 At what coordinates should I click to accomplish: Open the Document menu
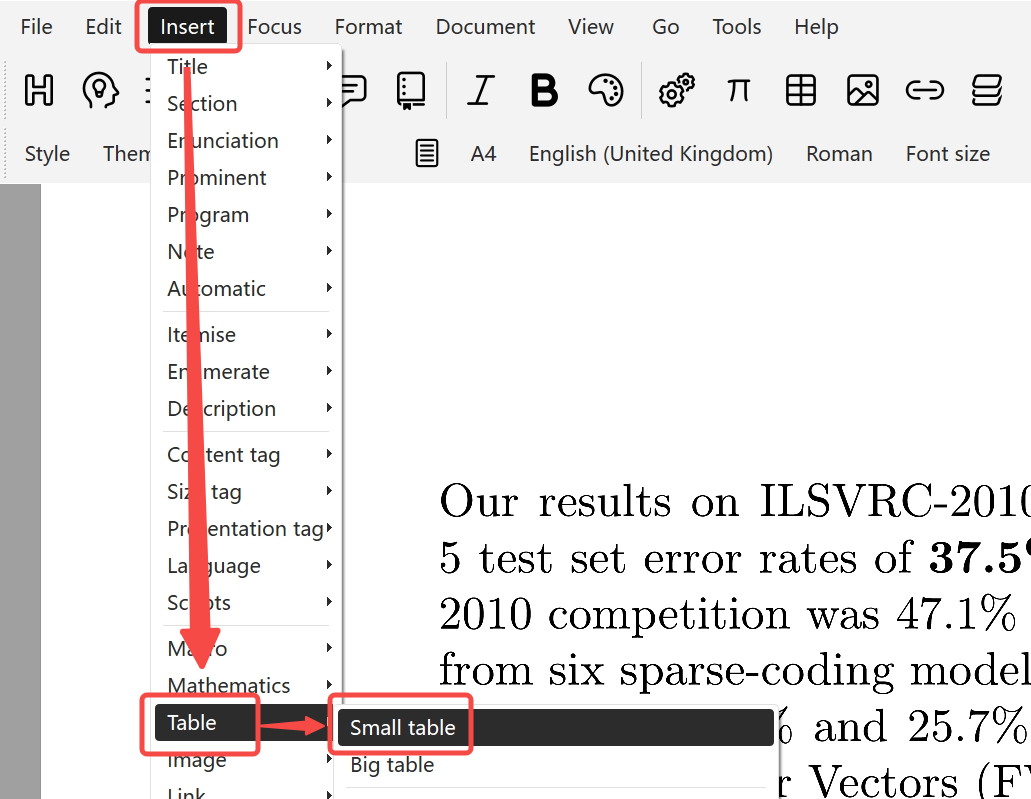485,27
